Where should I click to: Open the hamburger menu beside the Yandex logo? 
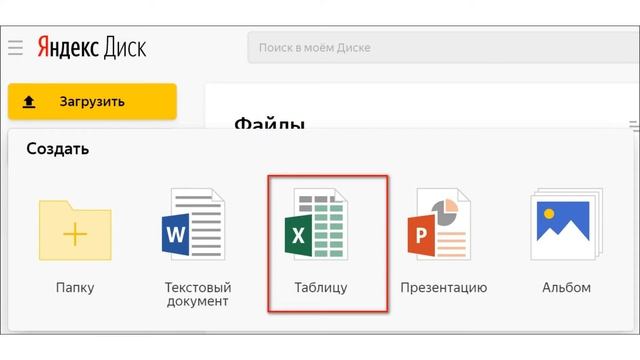point(16,48)
